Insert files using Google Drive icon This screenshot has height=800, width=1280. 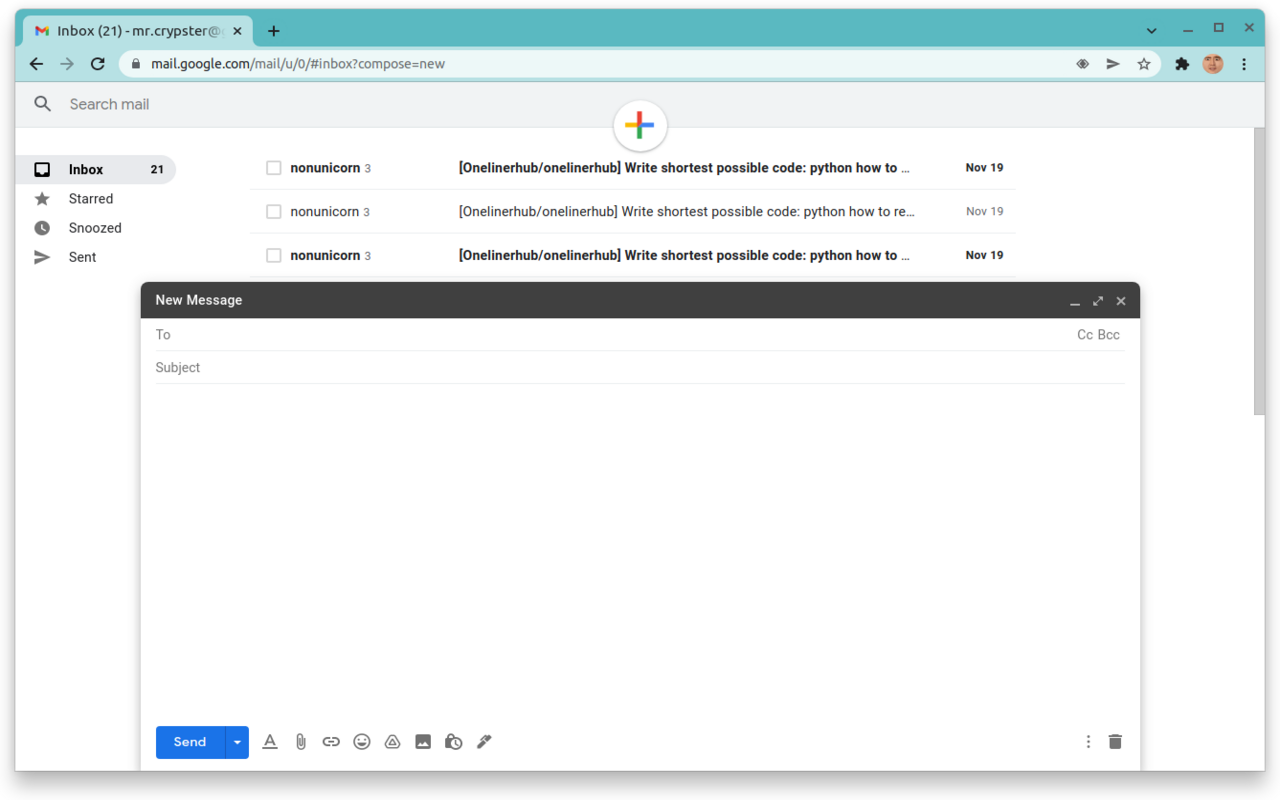[393, 742]
